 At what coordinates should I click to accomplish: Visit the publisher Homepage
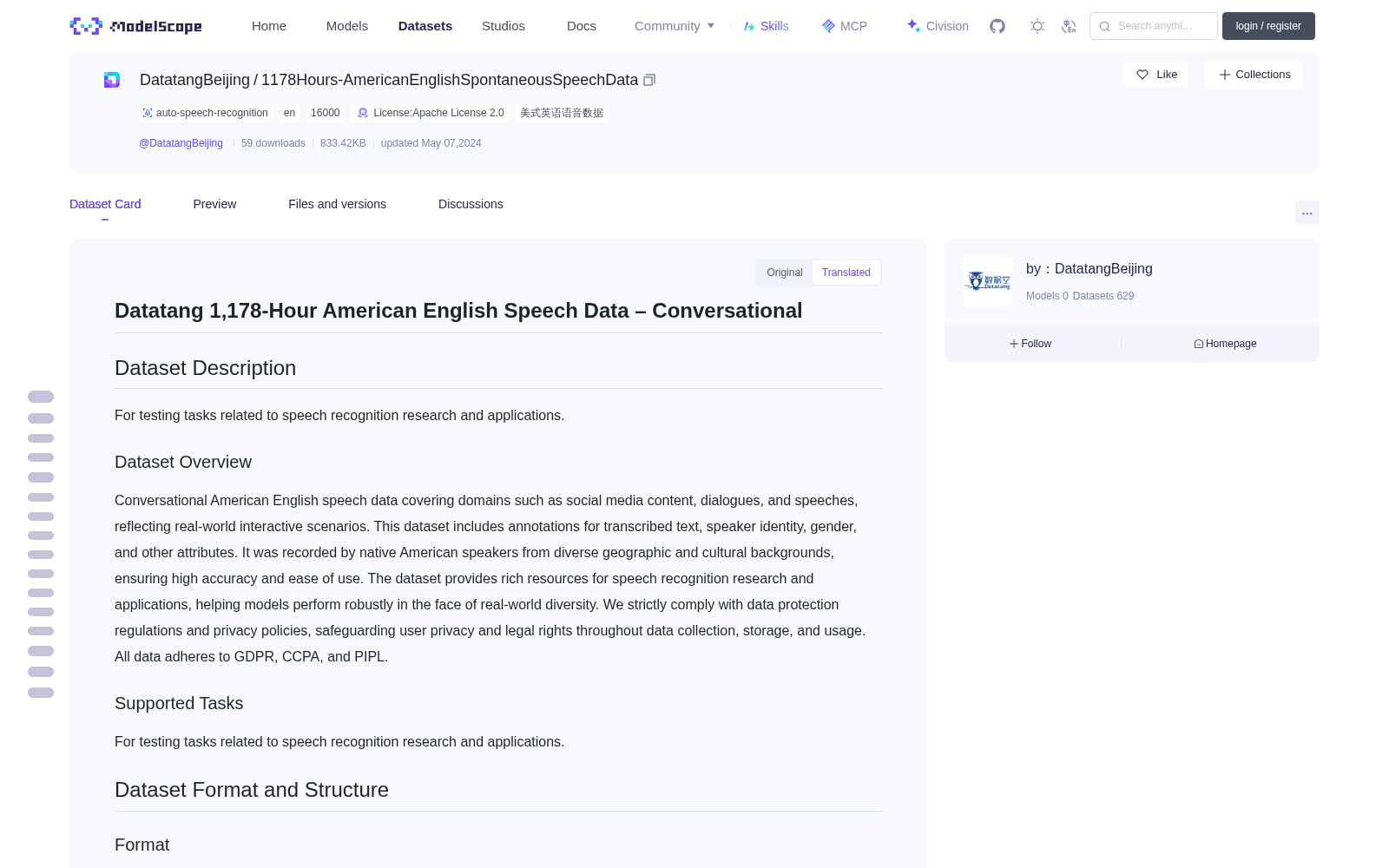1225,344
